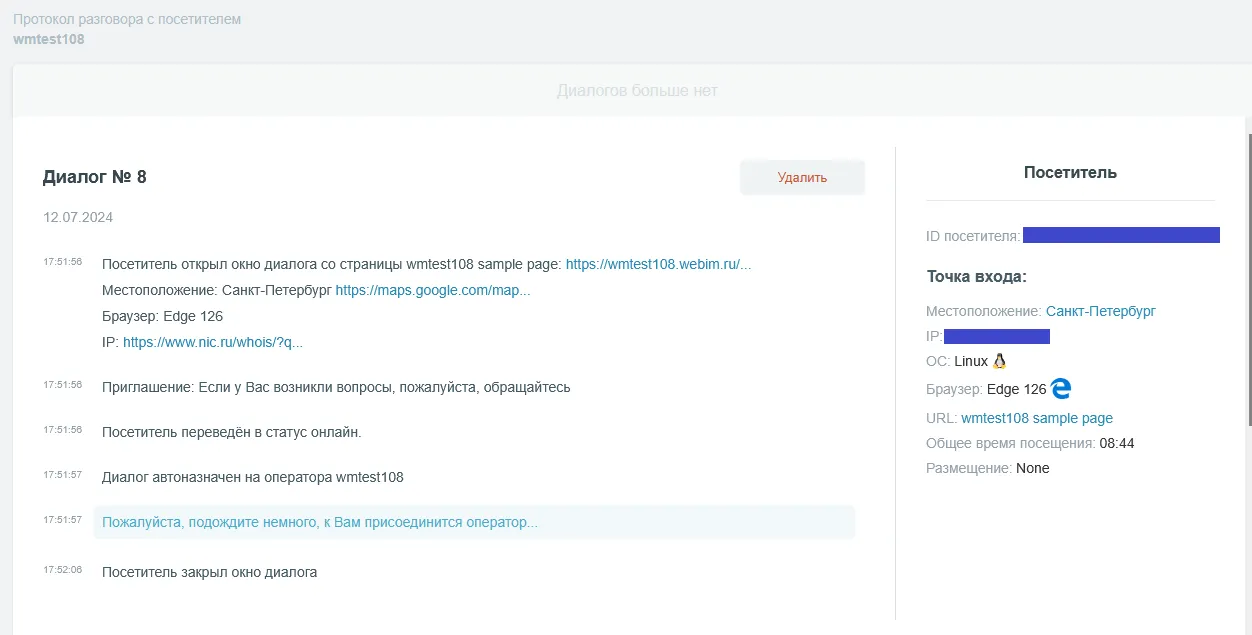Open the nic.ru whois IP link
This screenshot has height=635, width=1252.
[x=212, y=342]
